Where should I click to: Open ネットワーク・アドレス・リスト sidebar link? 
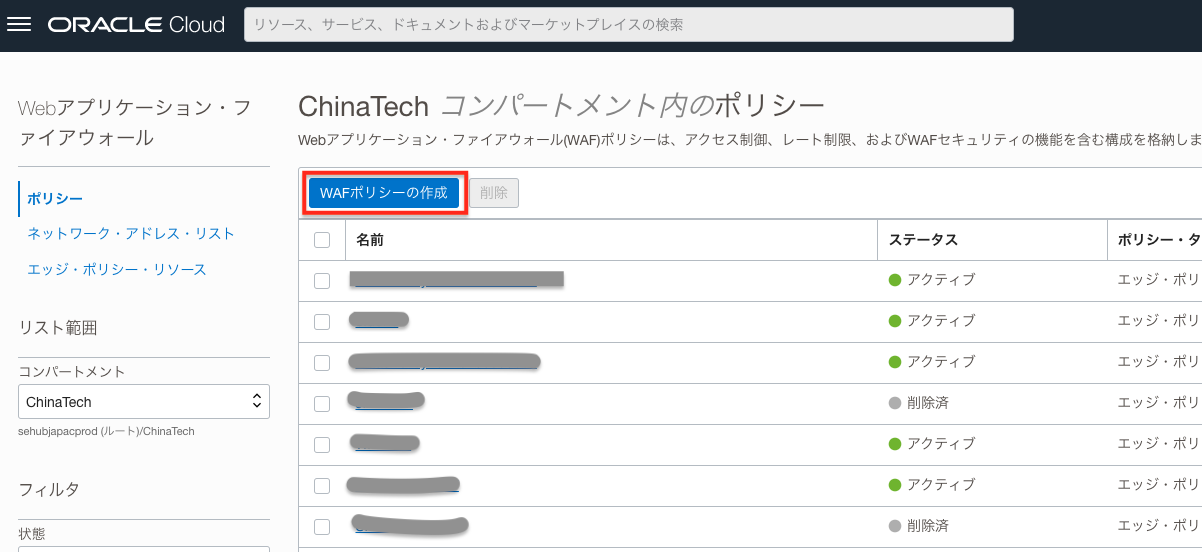tap(131, 234)
